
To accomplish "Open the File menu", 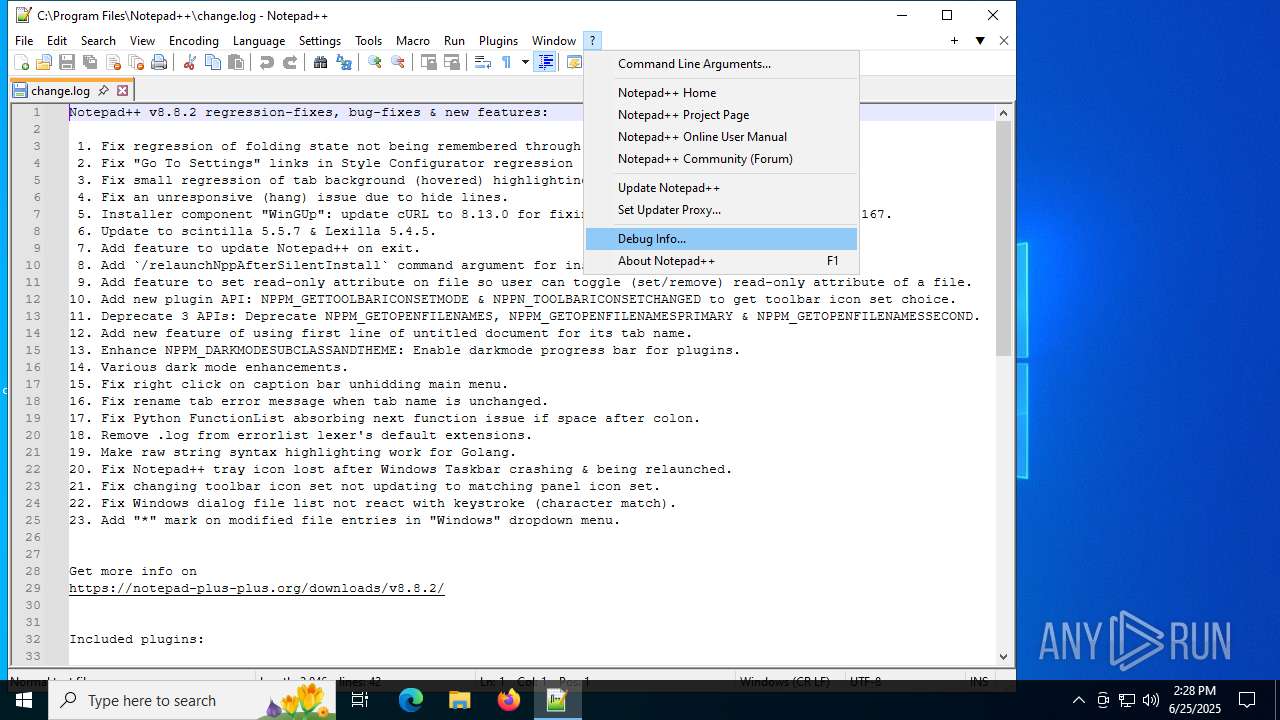I will 24,41.
